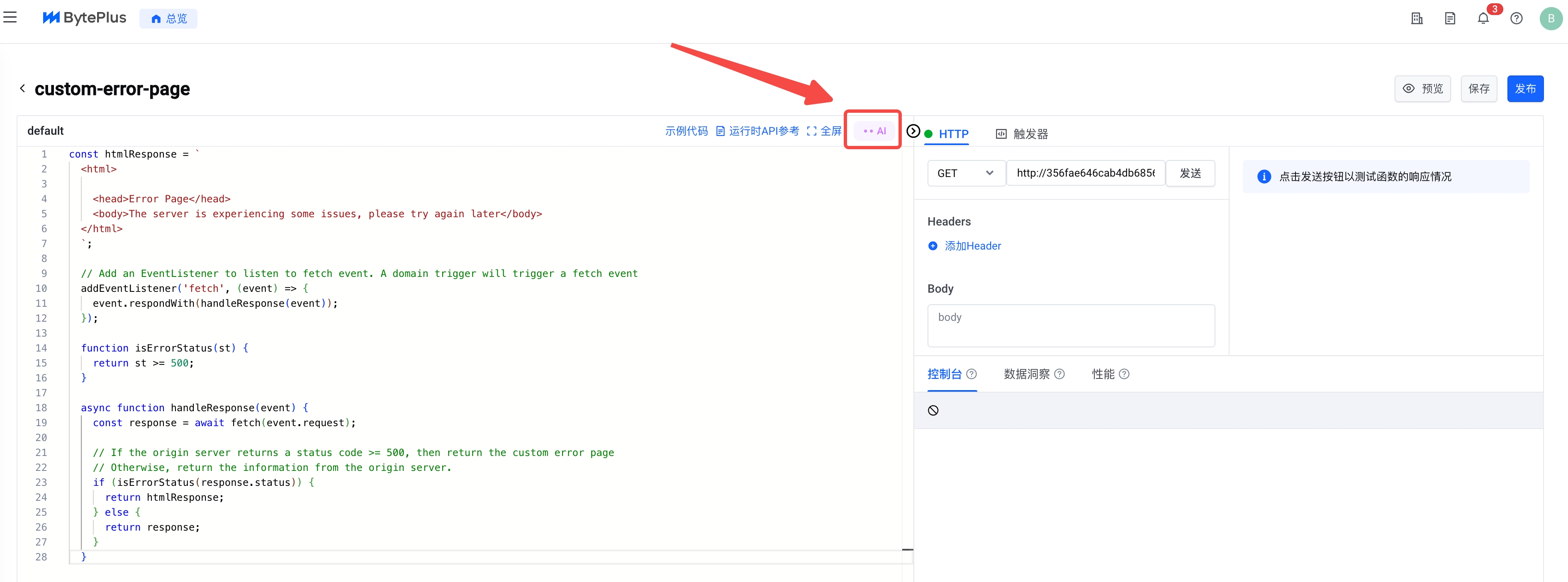Collapse the right panel with the arrow icon
The image size is (1568, 582).
coord(913,131)
